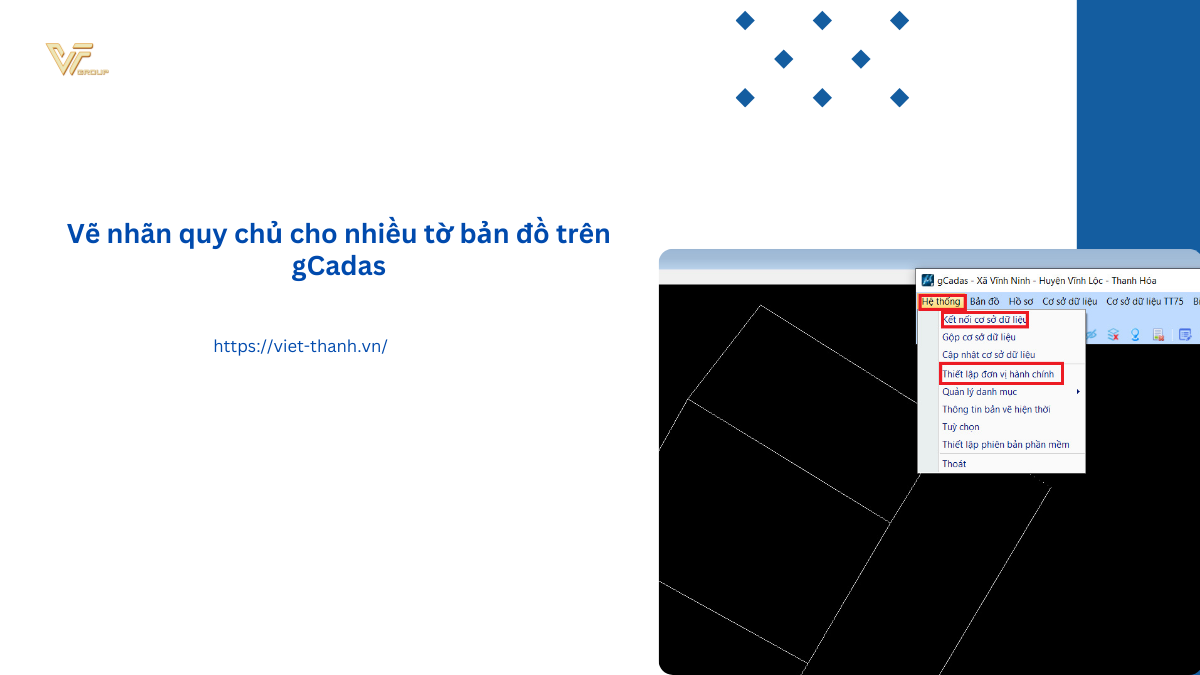This screenshot has width=1200, height=675.
Task: Select Thông tin bản vẽ hiện thời
Action: (x=995, y=410)
